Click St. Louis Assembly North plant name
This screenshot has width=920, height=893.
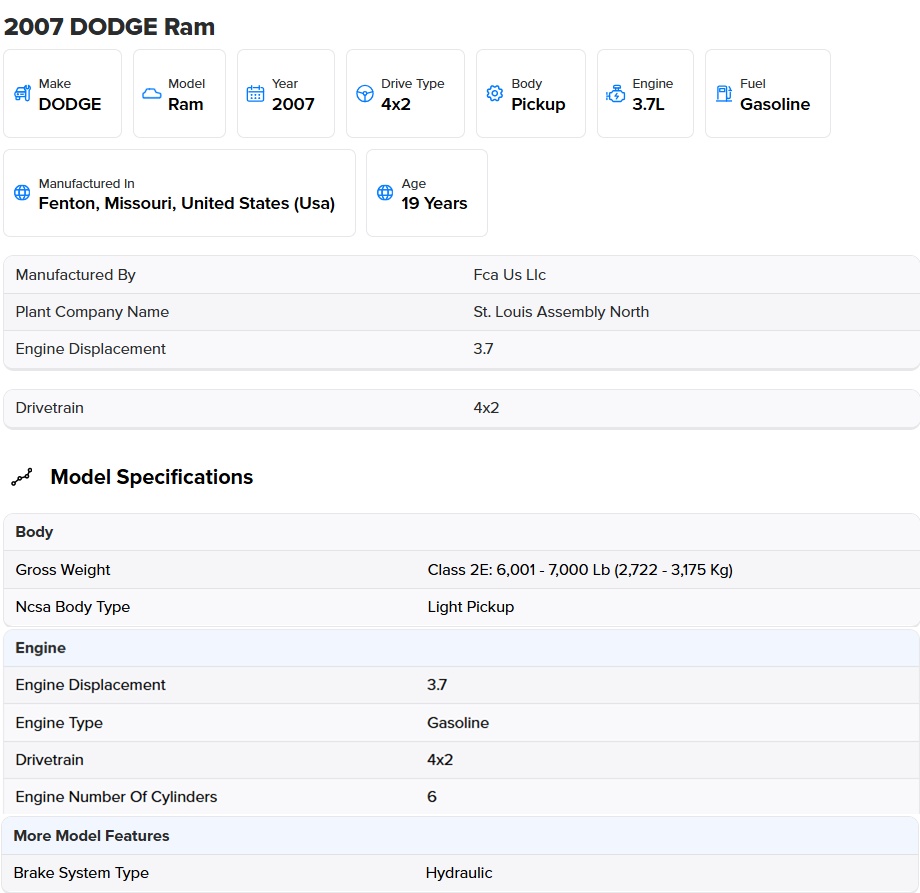click(561, 312)
